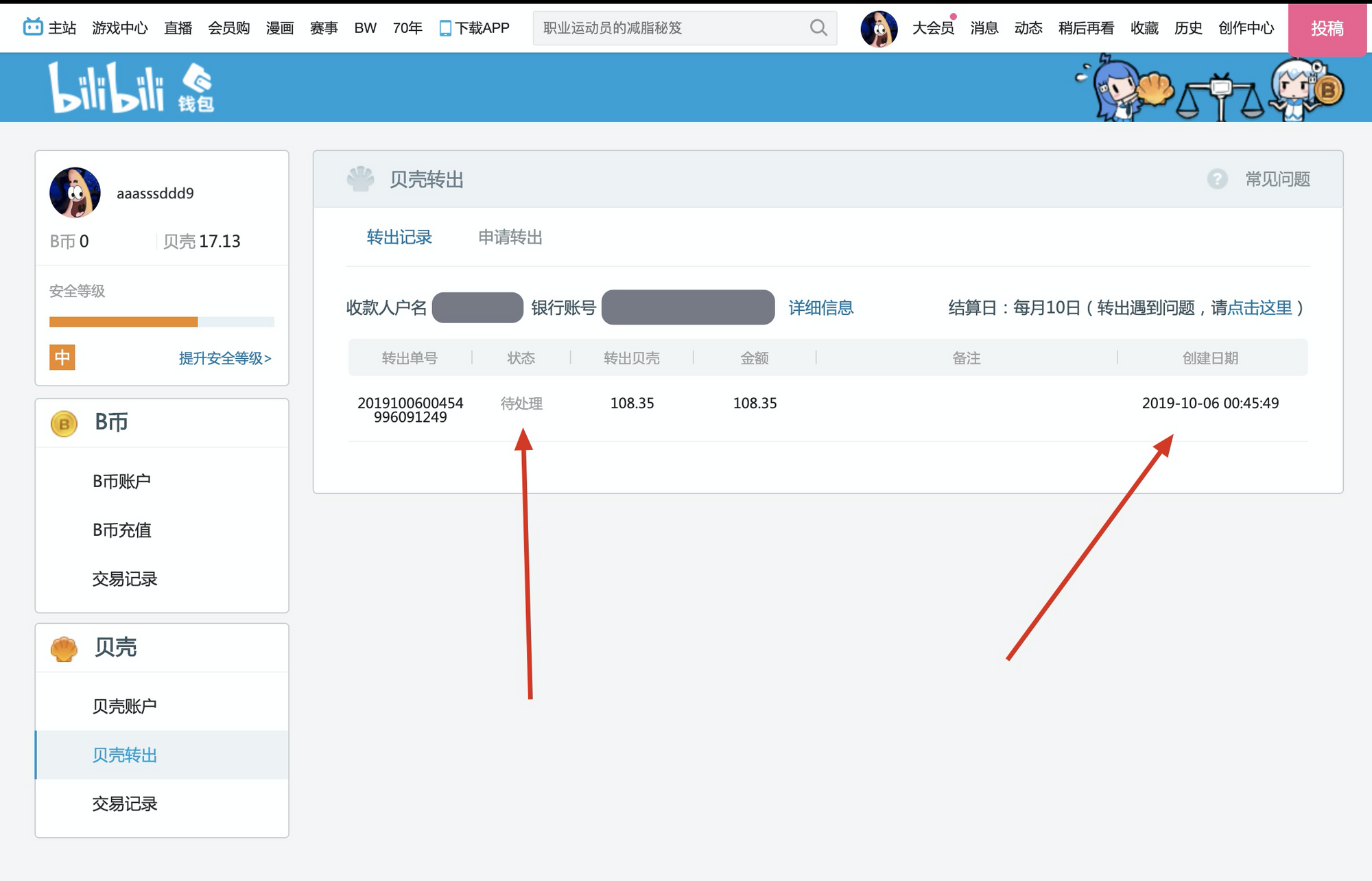Image resolution: width=1372 pixels, height=881 pixels.
Task: Click the user avatar in top bar
Action: 879,27
